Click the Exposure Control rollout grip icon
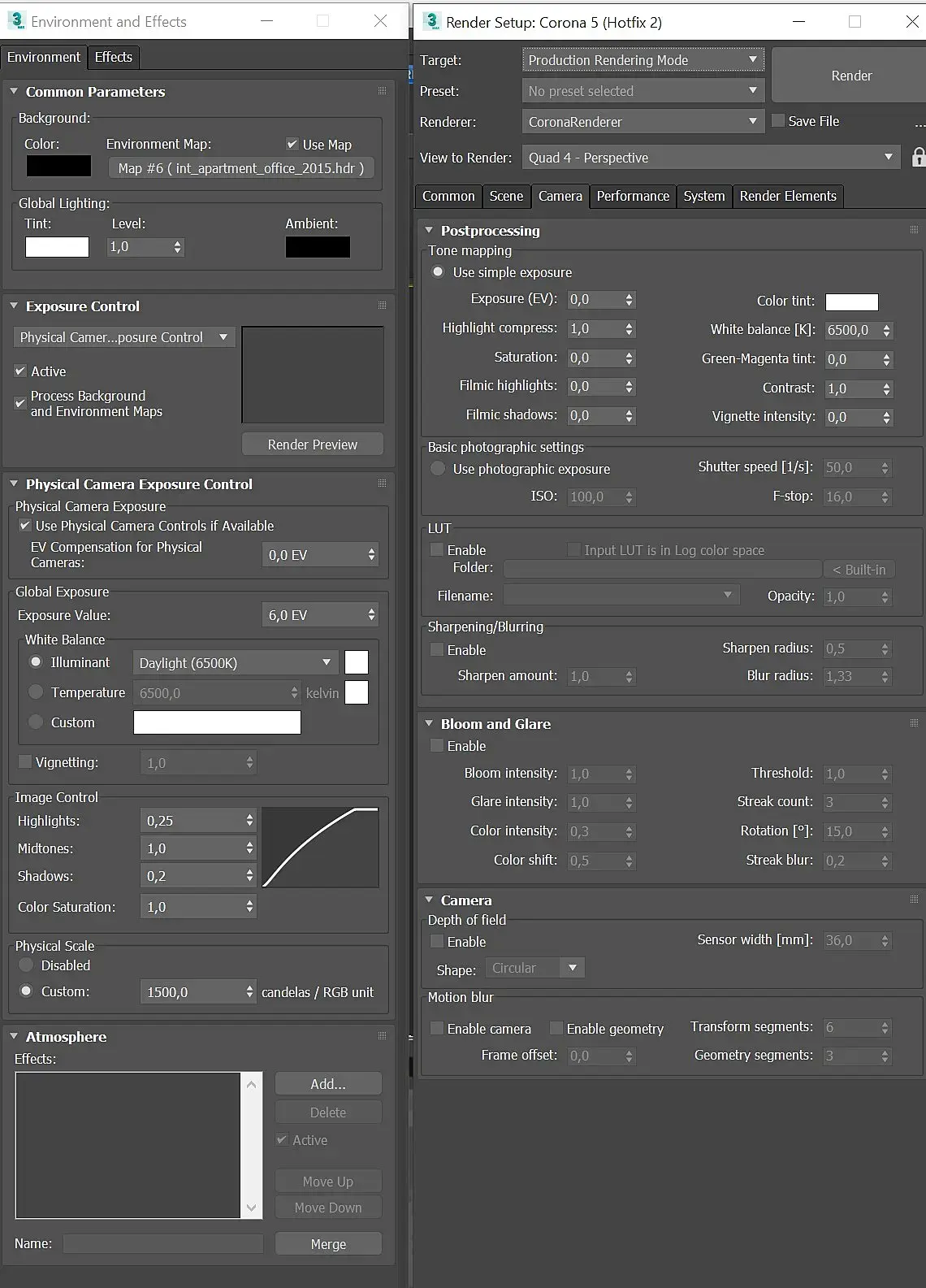926x1288 pixels. pyautogui.click(x=382, y=306)
